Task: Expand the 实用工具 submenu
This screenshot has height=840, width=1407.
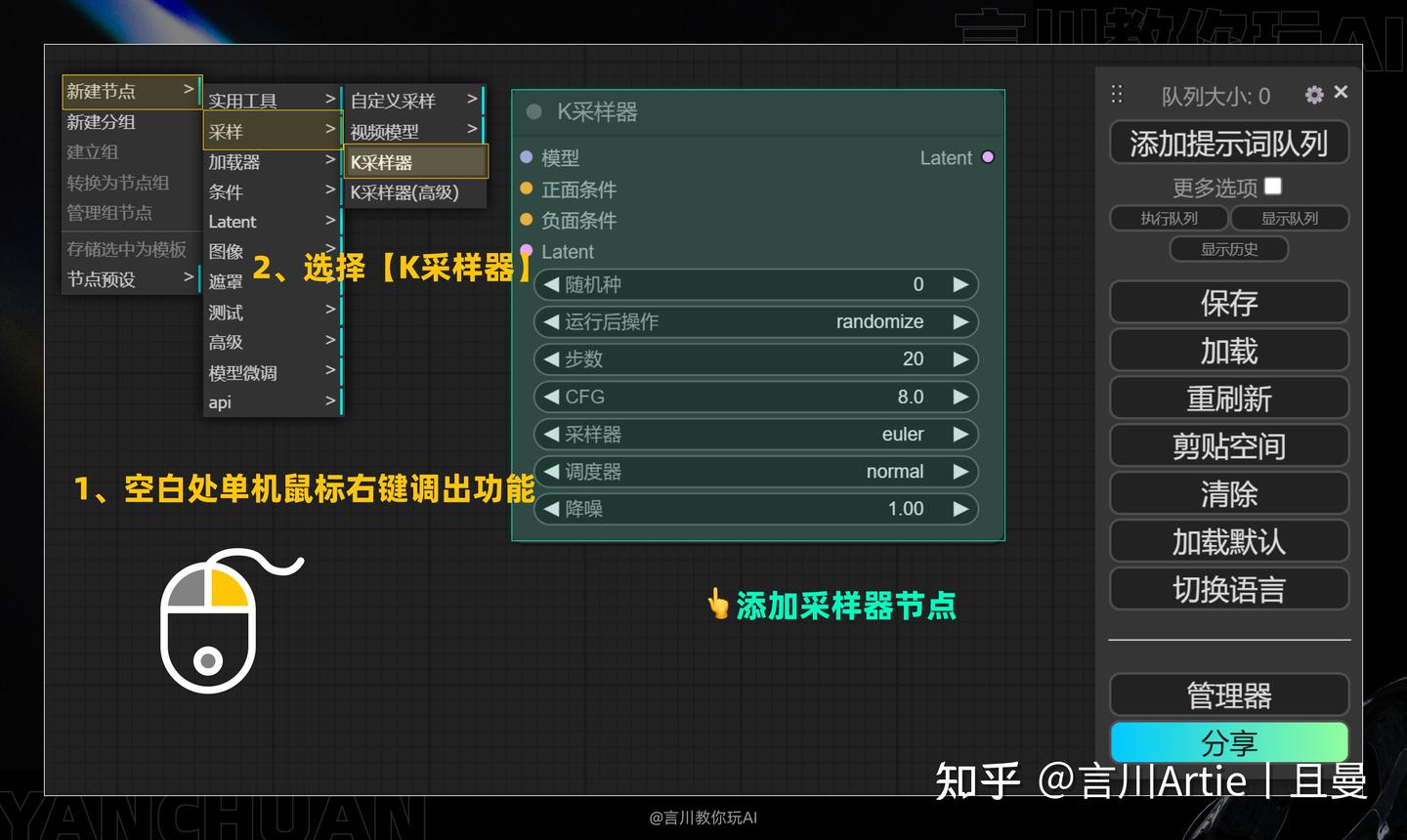Action: [x=273, y=100]
